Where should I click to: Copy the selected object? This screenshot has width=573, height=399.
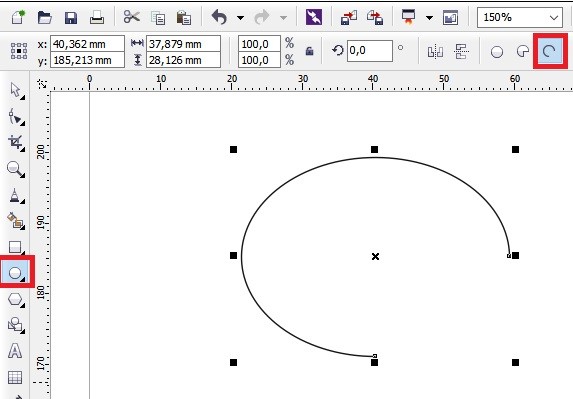158,18
